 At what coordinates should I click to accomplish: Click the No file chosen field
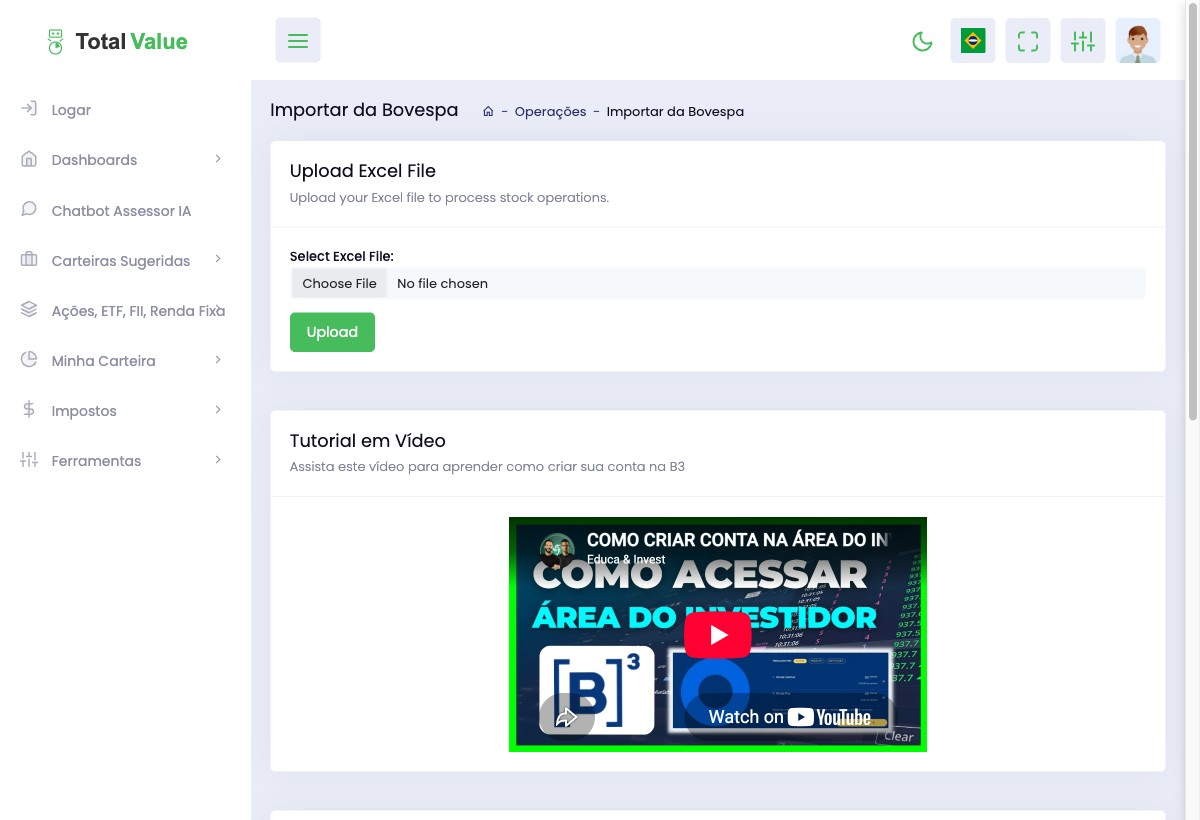718,283
